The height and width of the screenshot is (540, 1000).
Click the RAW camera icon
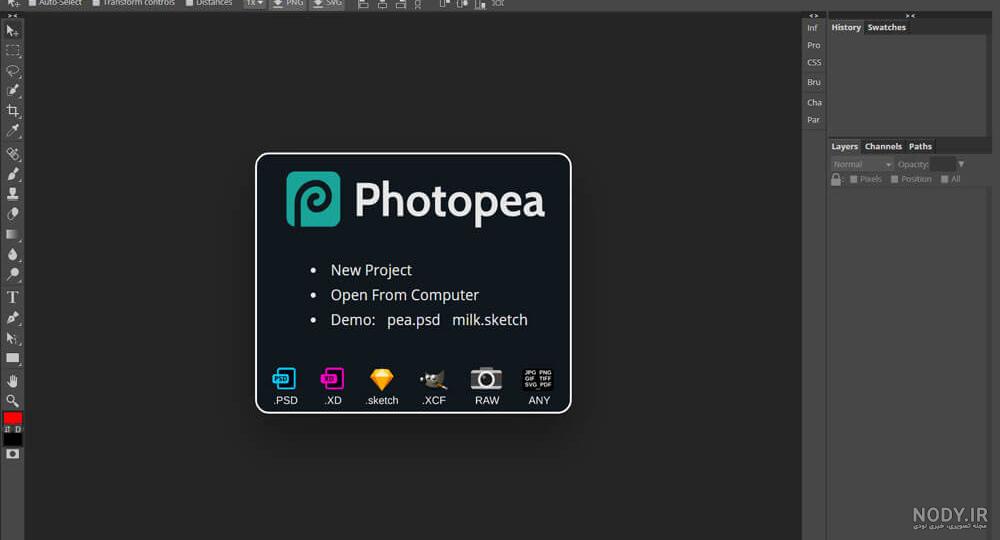point(486,378)
